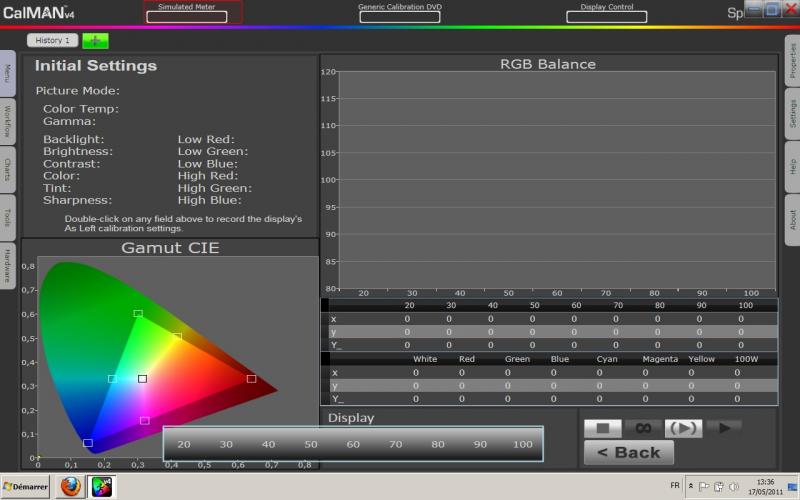
Task: Click the action center flag tray icon
Action: pyautogui.click(x=704, y=487)
